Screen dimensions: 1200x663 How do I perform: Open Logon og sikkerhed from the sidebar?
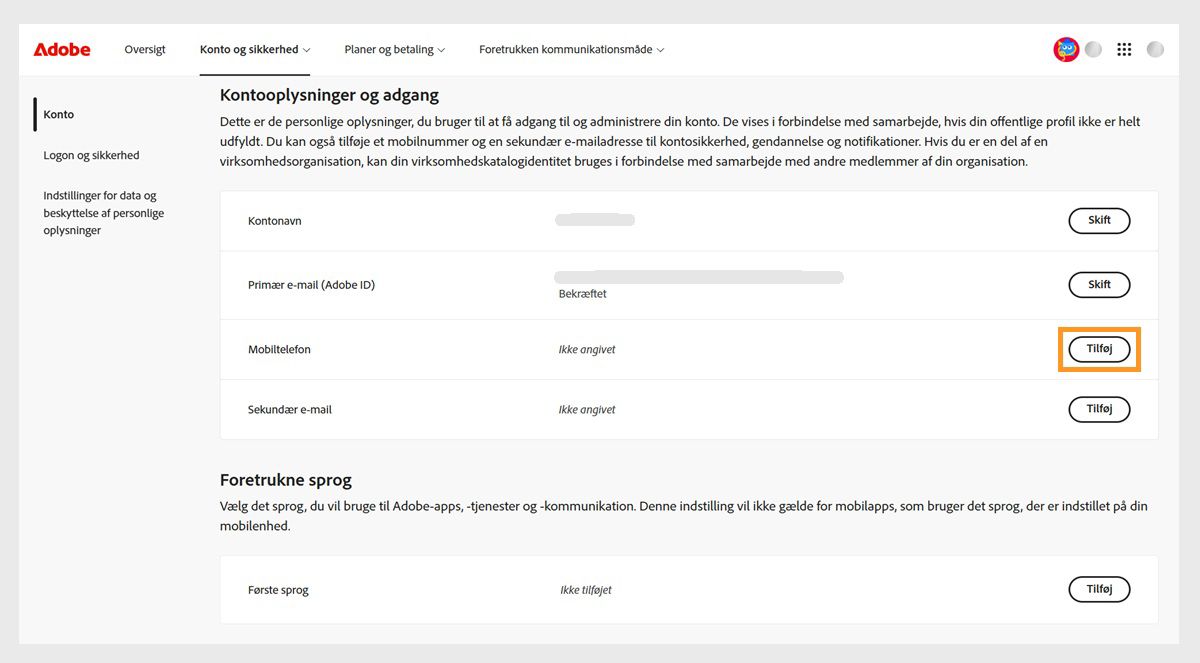tap(89, 155)
